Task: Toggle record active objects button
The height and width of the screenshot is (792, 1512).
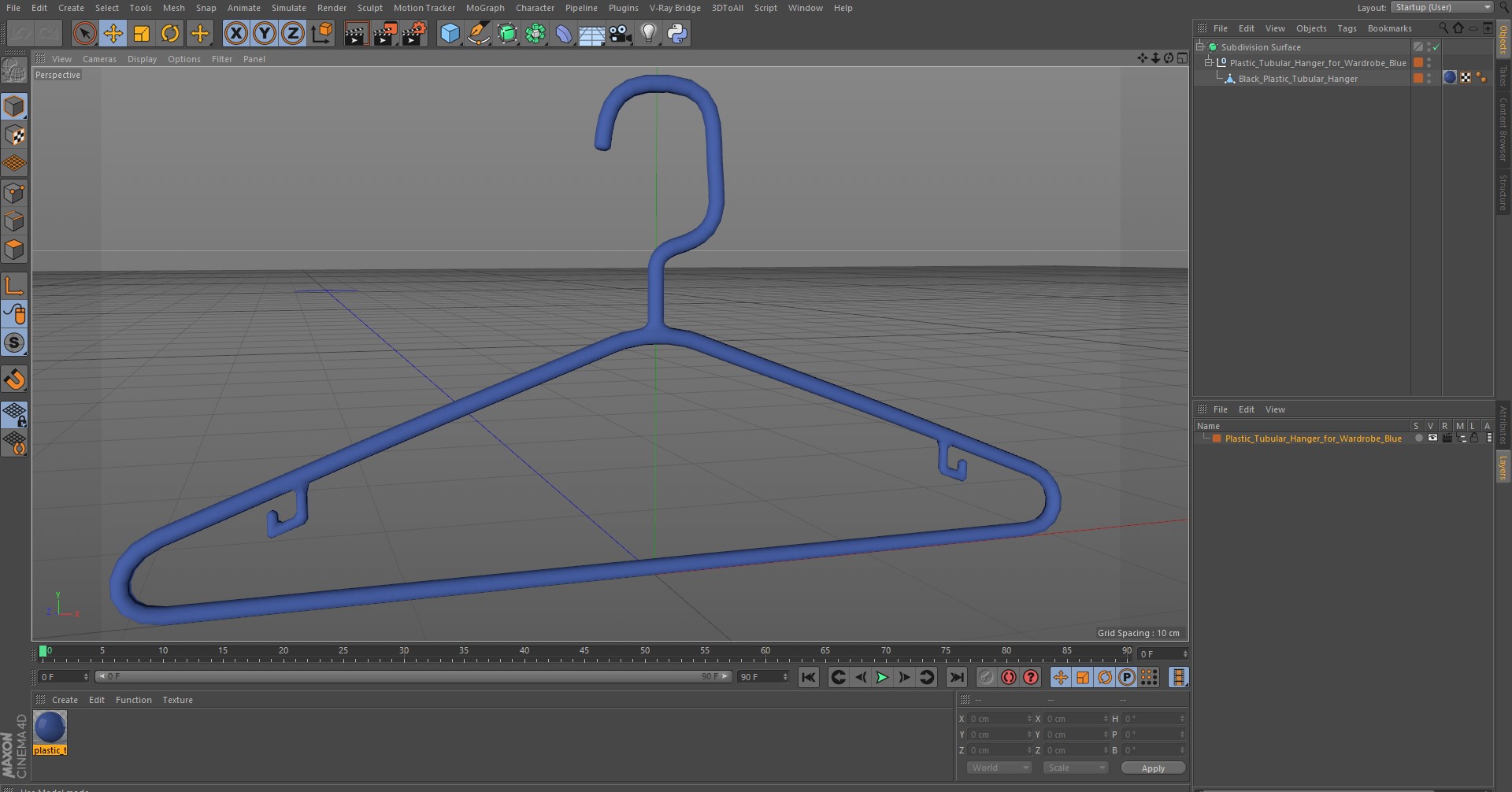Action: (986, 677)
